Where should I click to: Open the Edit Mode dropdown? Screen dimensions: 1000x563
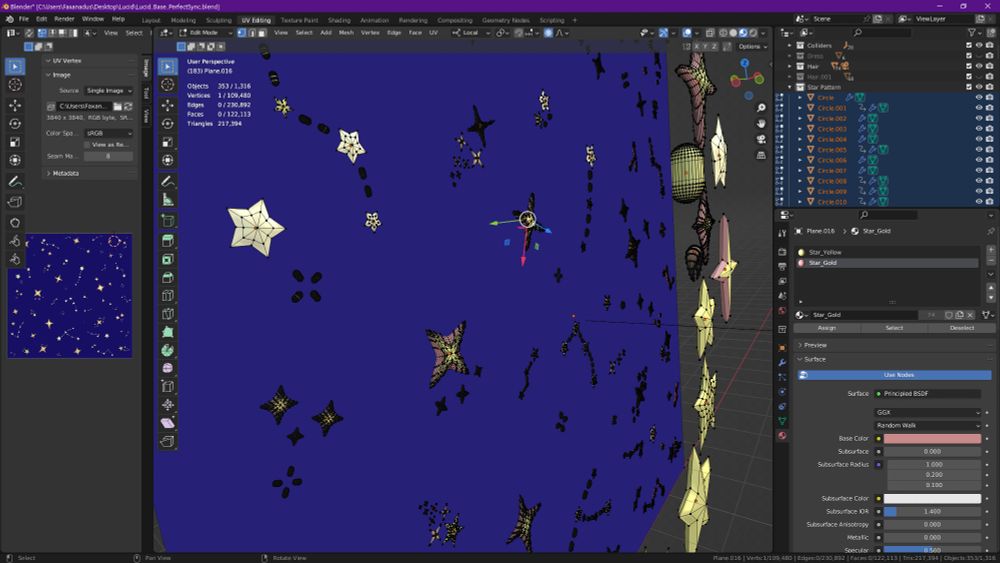point(205,33)
